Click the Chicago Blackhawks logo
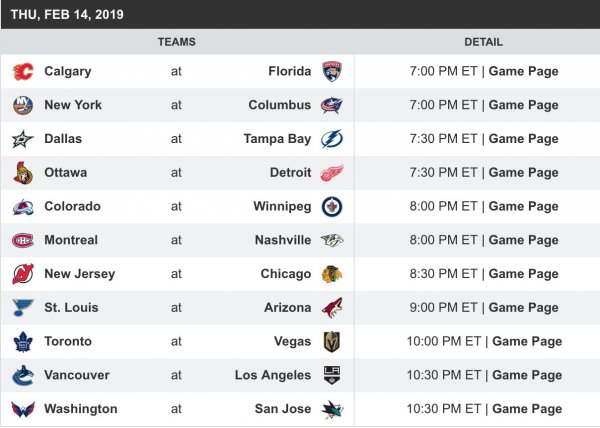The width and height of the screenshot is (600, 428). pyautogui.click(x=331, y=274)
